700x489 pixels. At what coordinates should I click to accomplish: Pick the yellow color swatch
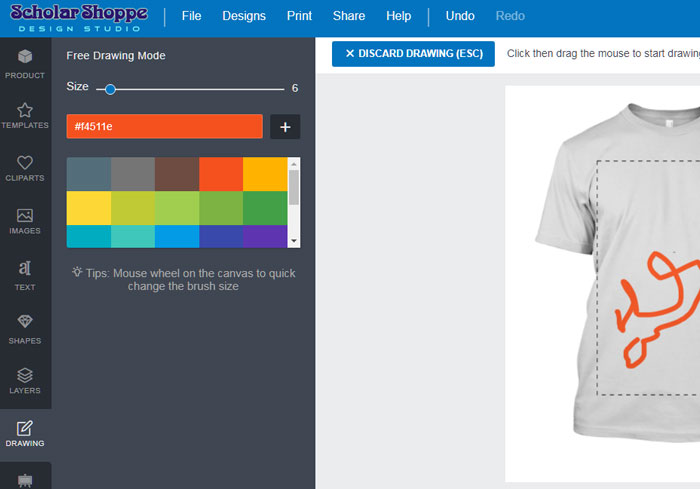point(89,208)
